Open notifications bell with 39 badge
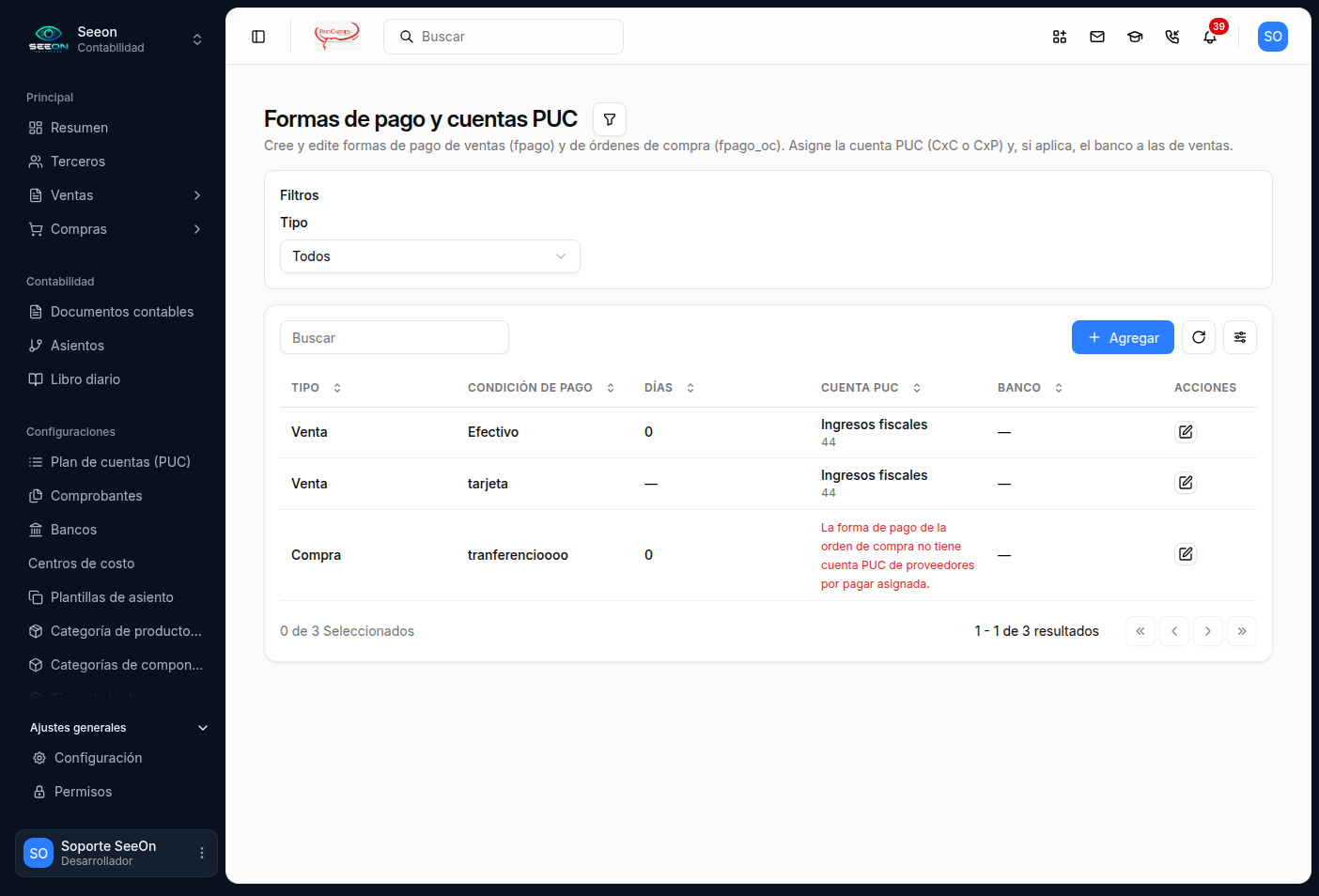The height and width of the screenshot is (896, 1319). click(1210, 37)
